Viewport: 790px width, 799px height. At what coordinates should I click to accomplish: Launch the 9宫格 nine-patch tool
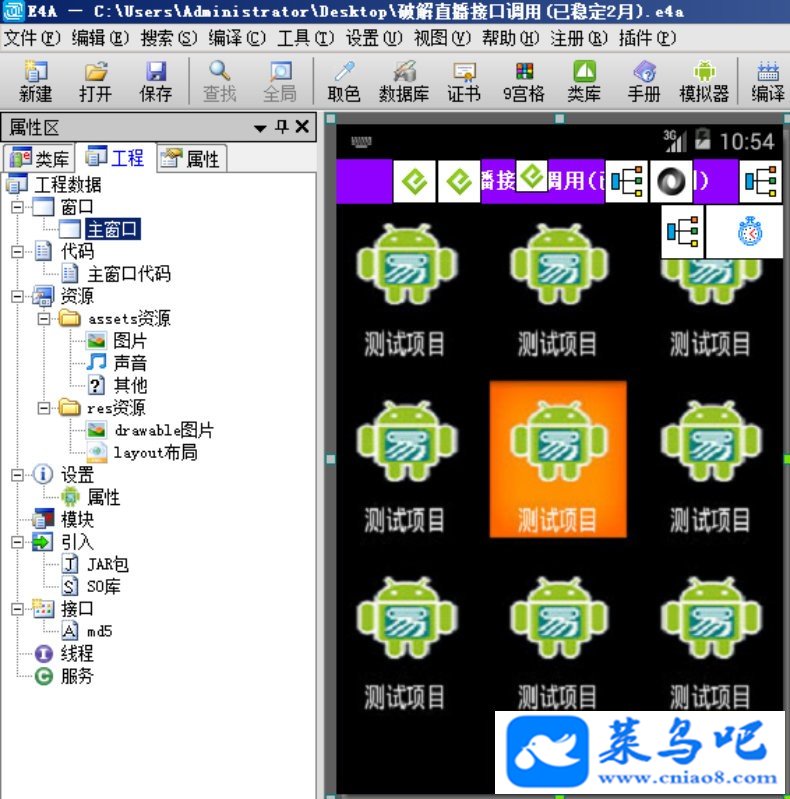point(524,81)
